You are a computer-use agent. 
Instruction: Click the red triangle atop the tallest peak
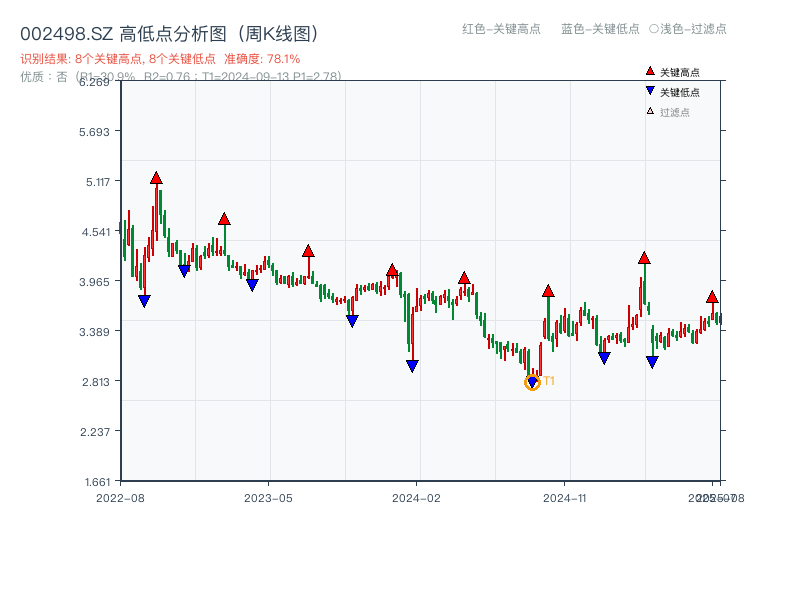pos(156,178)
